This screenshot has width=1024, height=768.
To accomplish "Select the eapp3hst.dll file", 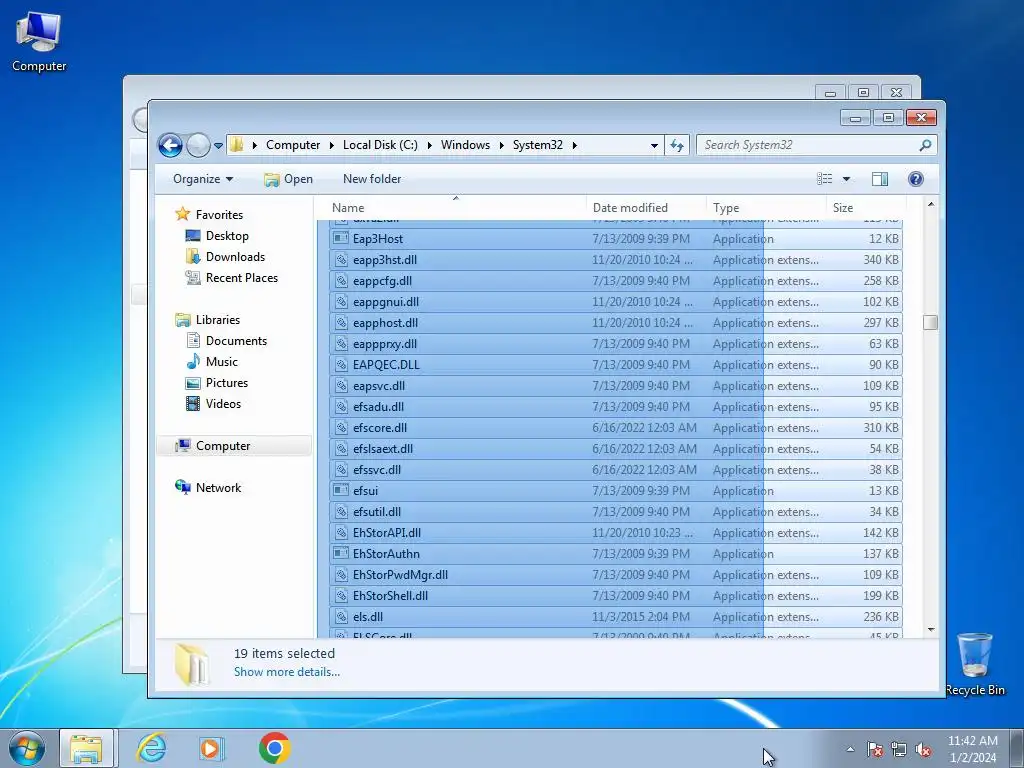I will point(616,260).
